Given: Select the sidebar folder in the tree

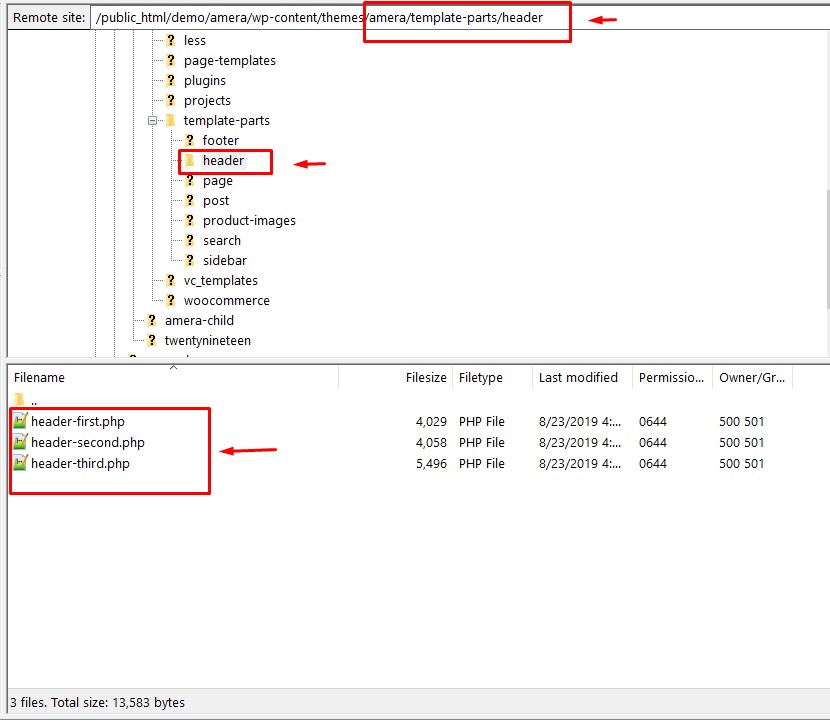Looking at the screenshot, I should 223,260.
